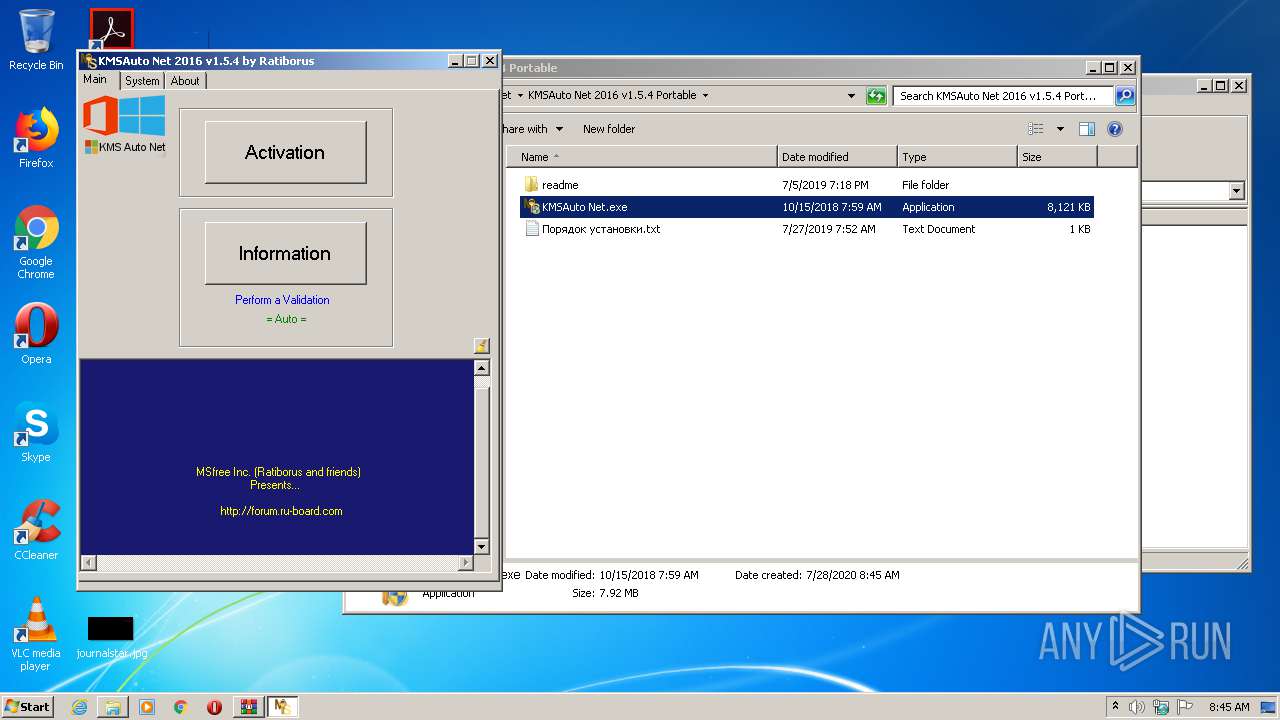Open the combo box dropdown in background window
The width and height of the screenshot is (1280, 720).
pyautogui.click(x=1237, y=191)
